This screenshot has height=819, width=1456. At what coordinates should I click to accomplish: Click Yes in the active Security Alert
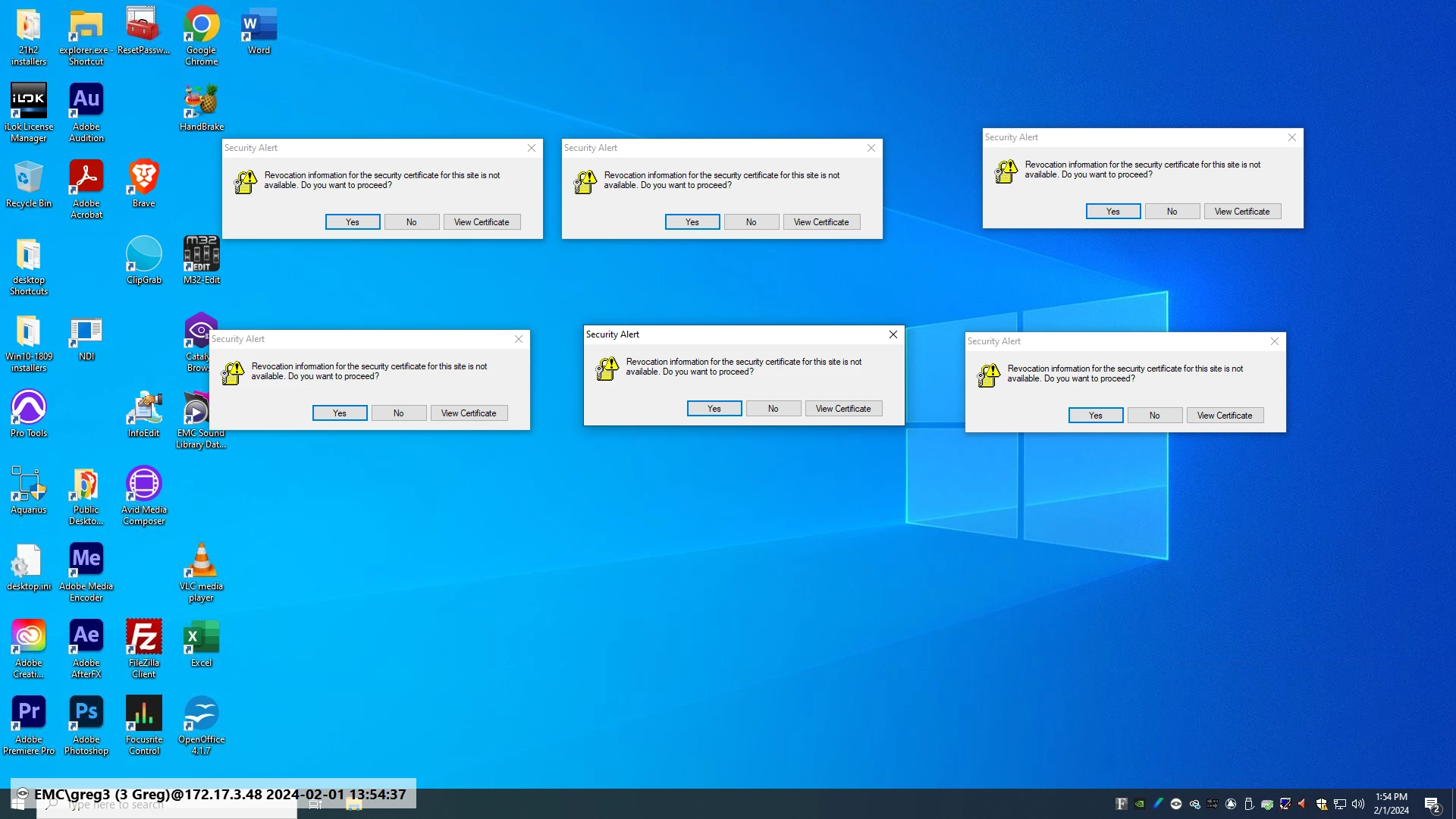pyautogui.click(x=714, y=409)
